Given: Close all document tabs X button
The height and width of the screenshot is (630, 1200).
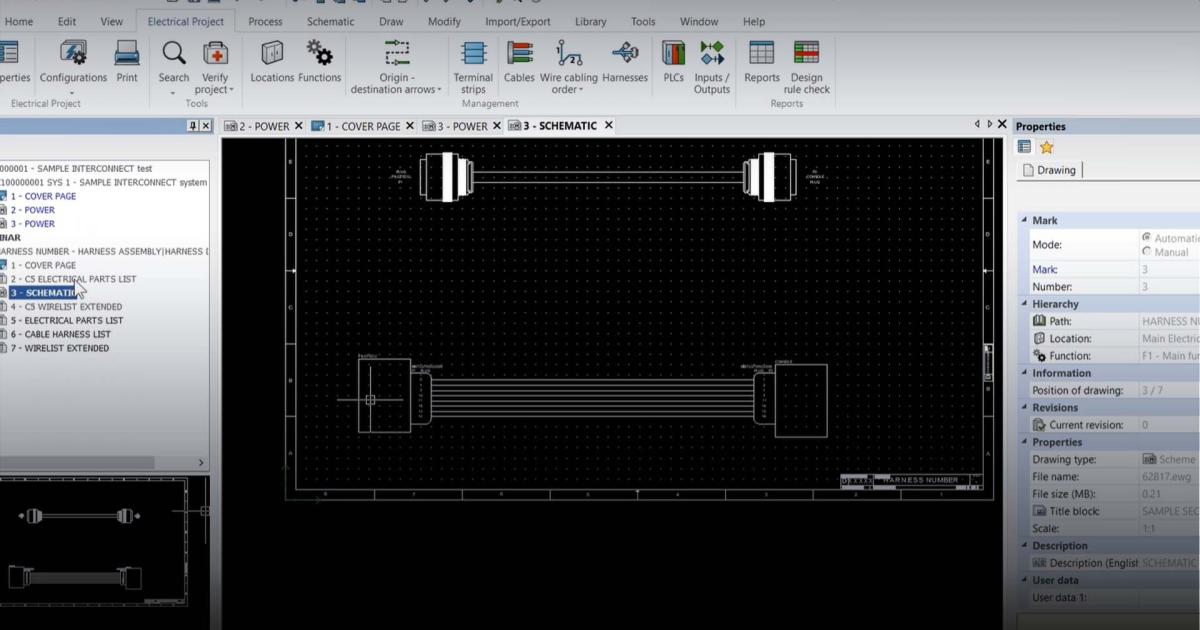Looking at the screenshot, I should [1002, 125].
